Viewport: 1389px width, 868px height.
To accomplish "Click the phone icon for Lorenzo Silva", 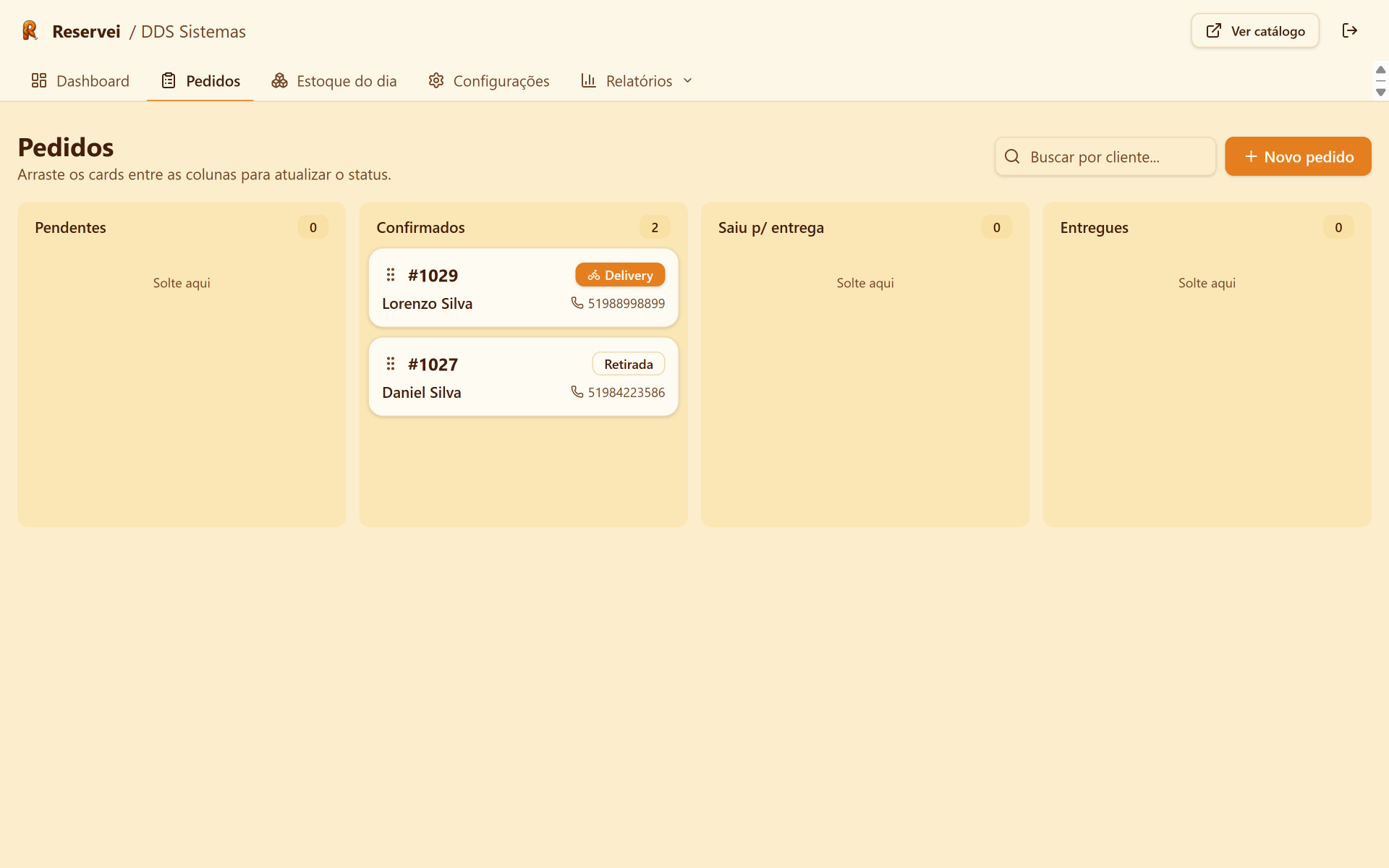I will [577, 303].
